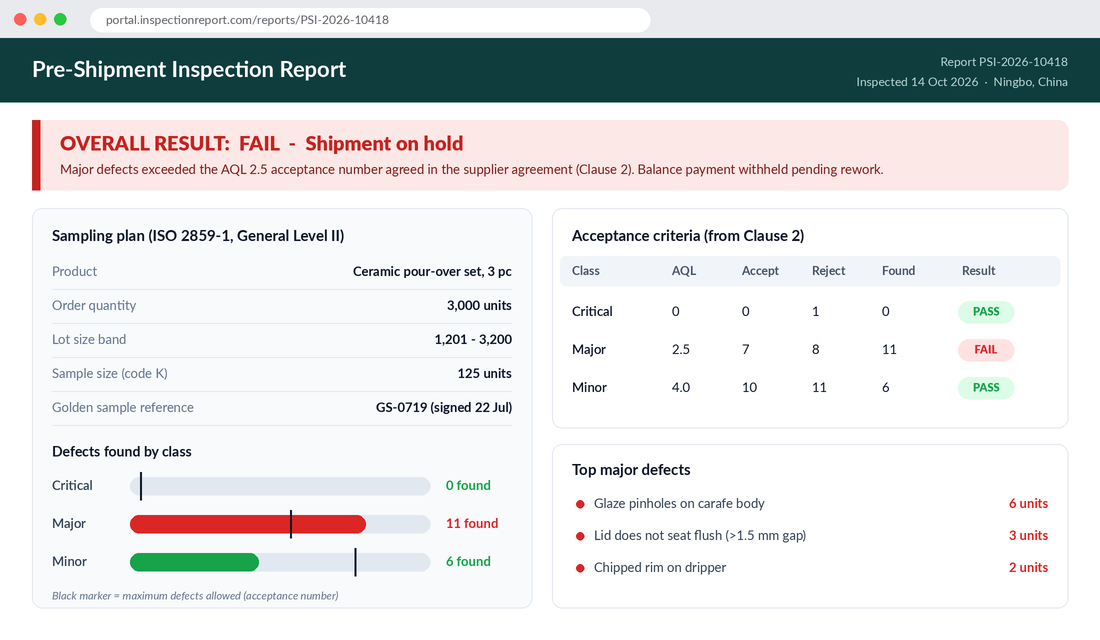
Task: Click the 3 units defect count
Action: pos(1028,535)
